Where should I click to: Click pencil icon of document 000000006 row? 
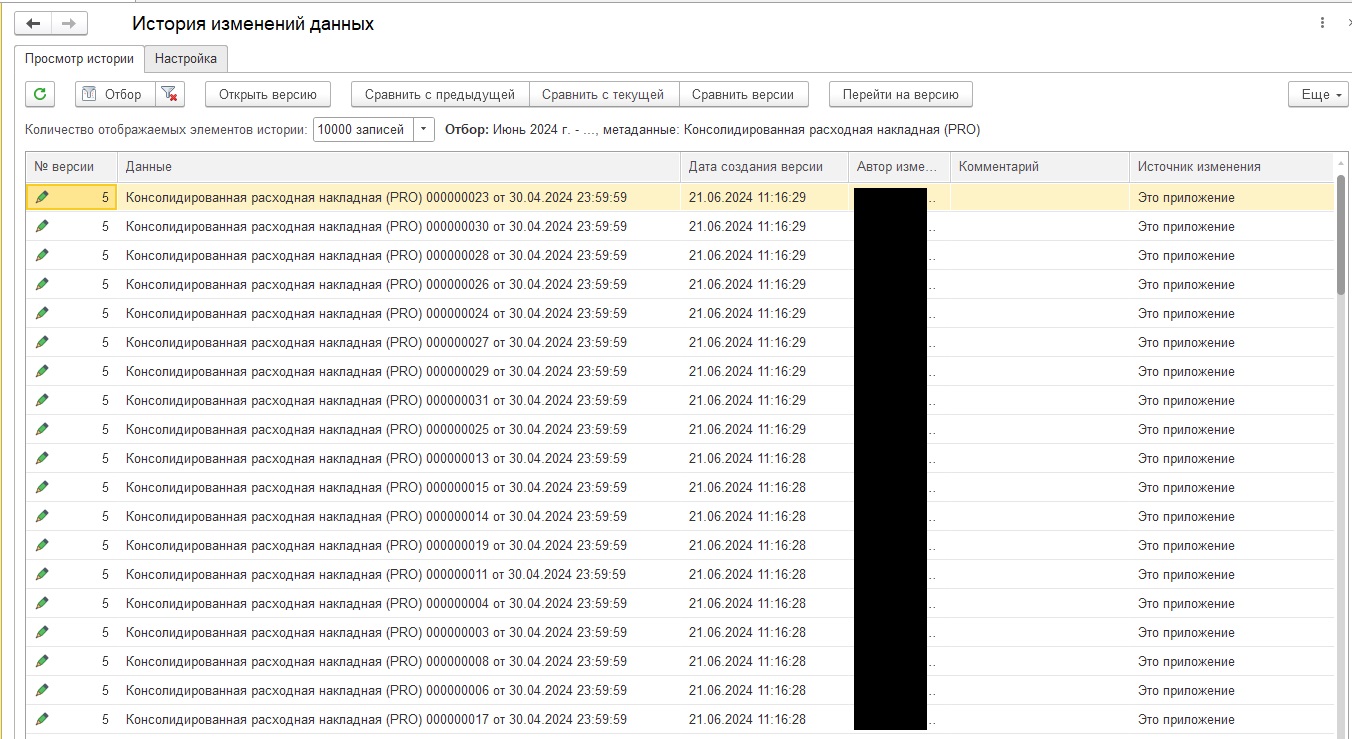(42, 690)
